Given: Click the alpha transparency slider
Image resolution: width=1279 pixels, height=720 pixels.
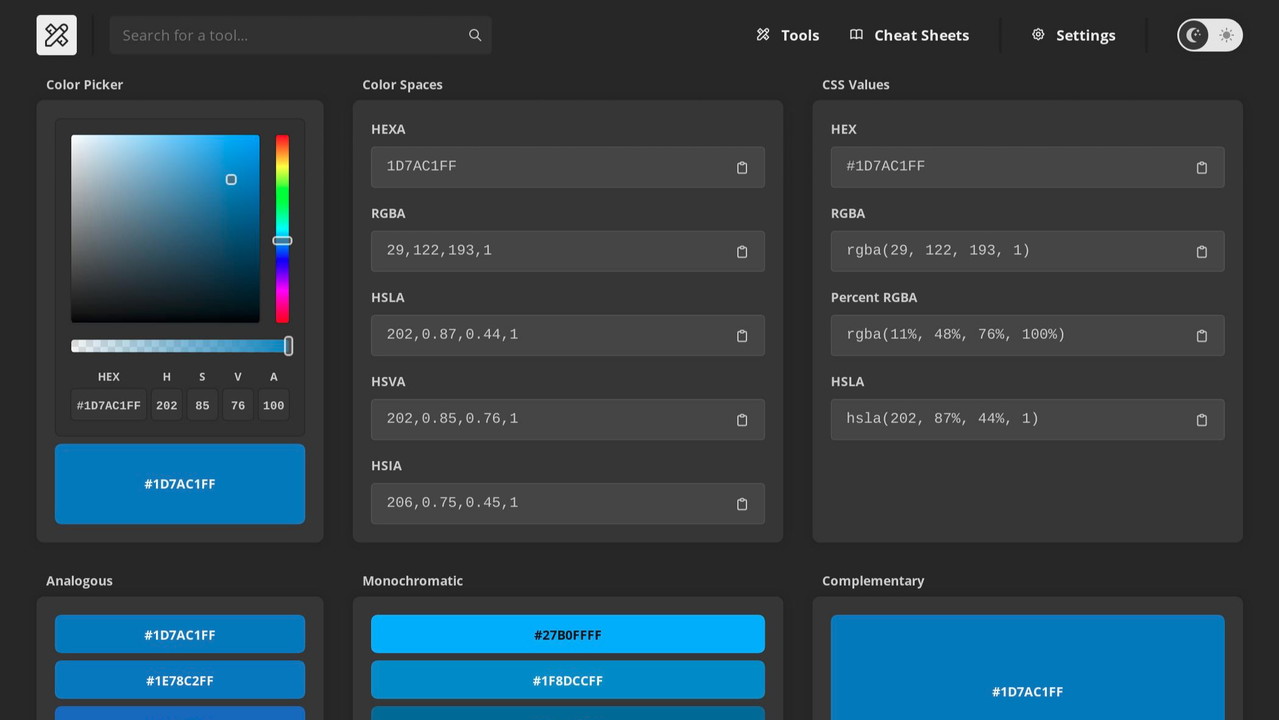Looking at the screenshot, I should pos(180,346).
